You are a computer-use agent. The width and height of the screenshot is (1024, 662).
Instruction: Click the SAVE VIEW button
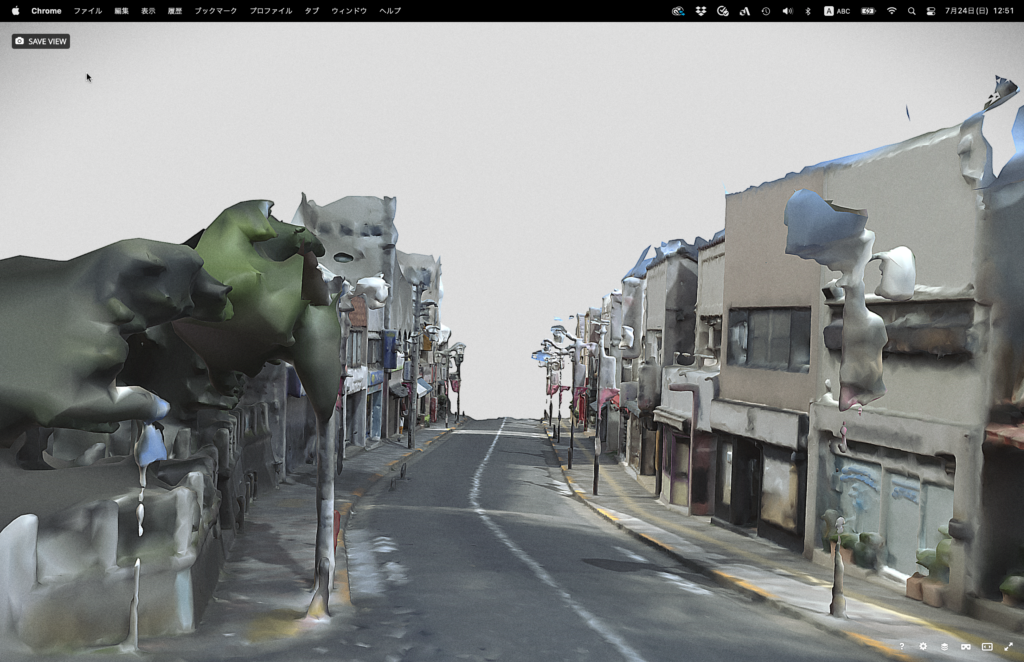41,41
